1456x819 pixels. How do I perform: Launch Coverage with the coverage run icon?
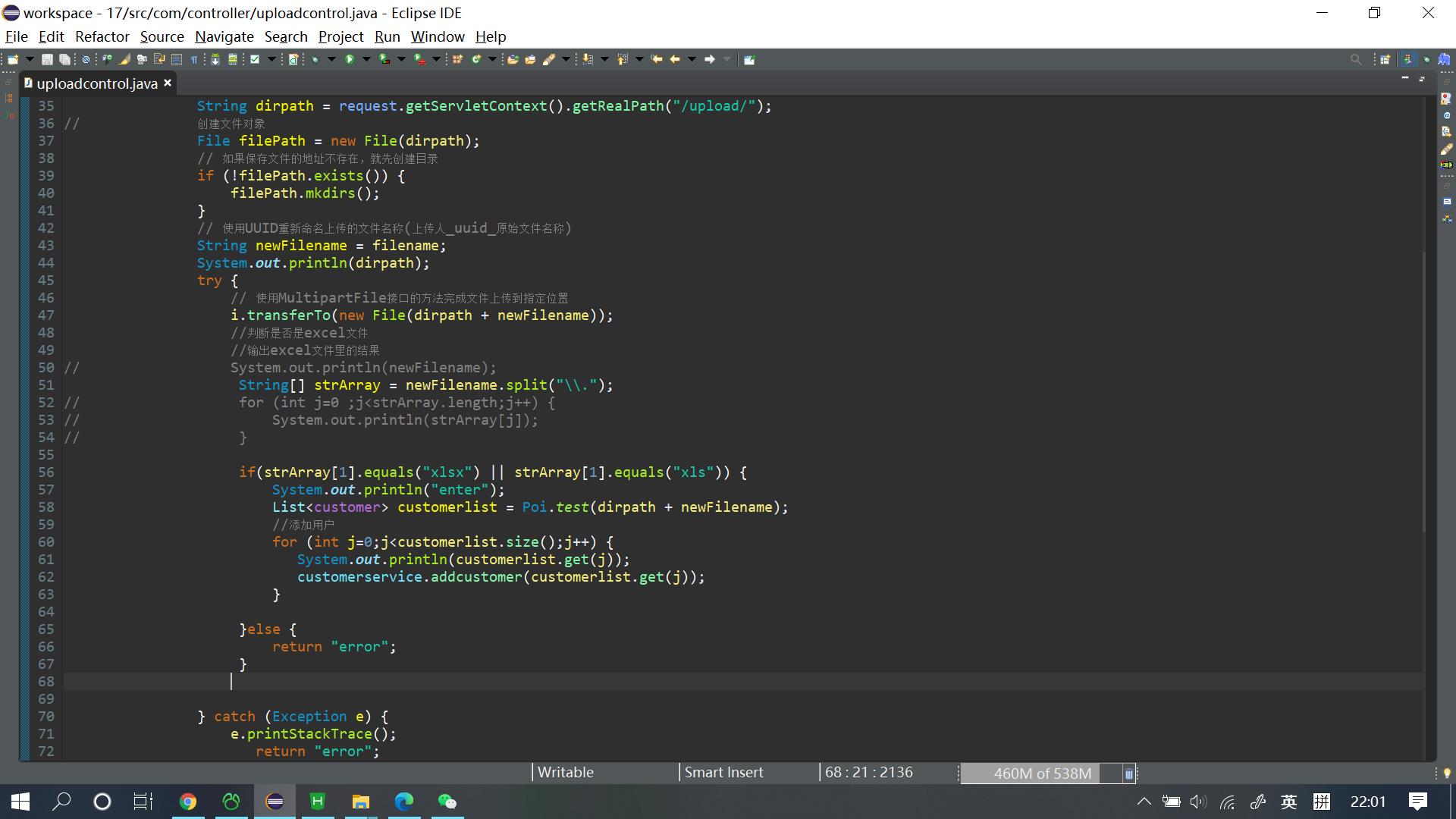click(384, 59)
